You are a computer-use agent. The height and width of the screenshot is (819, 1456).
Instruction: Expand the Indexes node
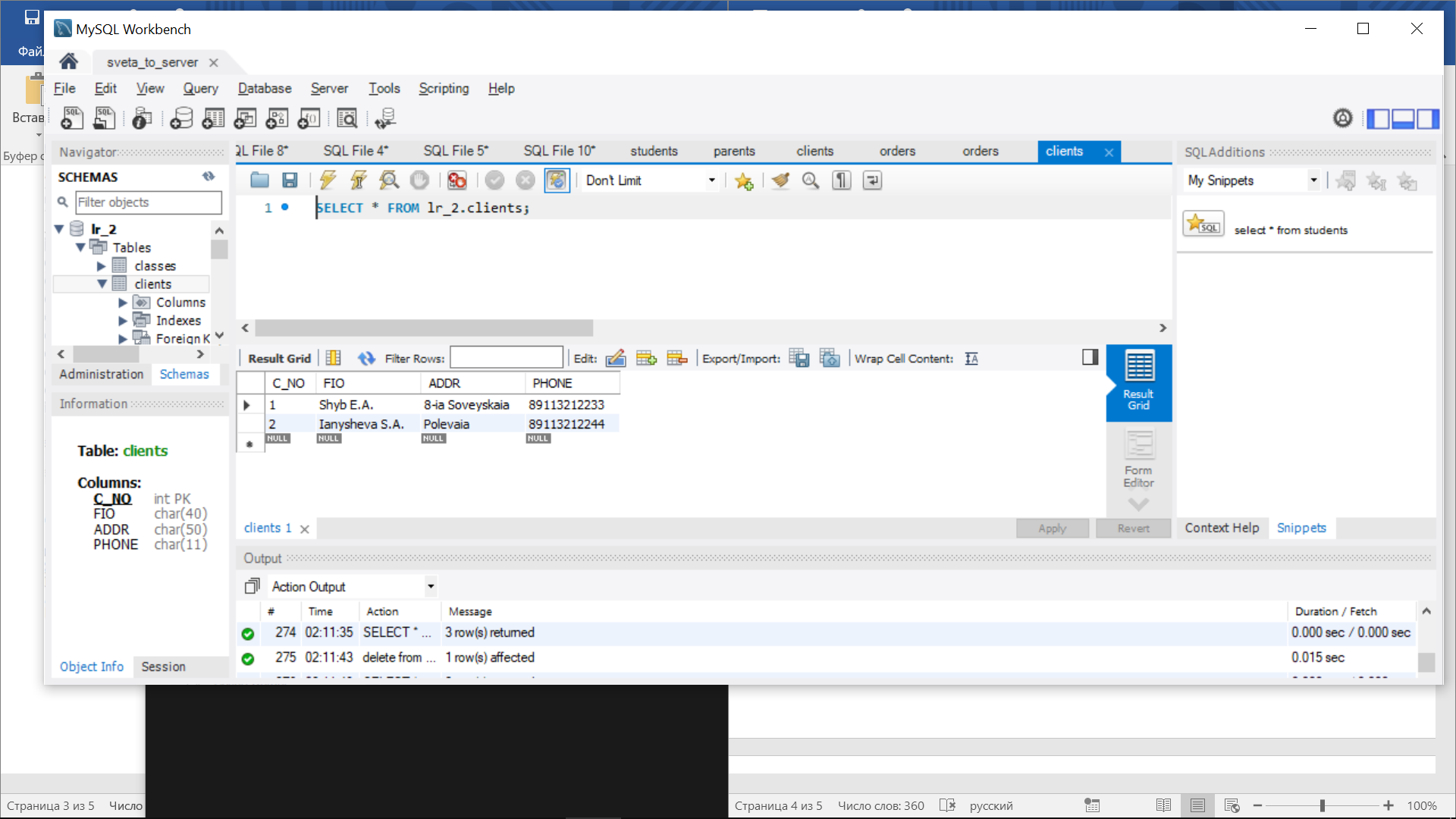(x=123, y=321)
